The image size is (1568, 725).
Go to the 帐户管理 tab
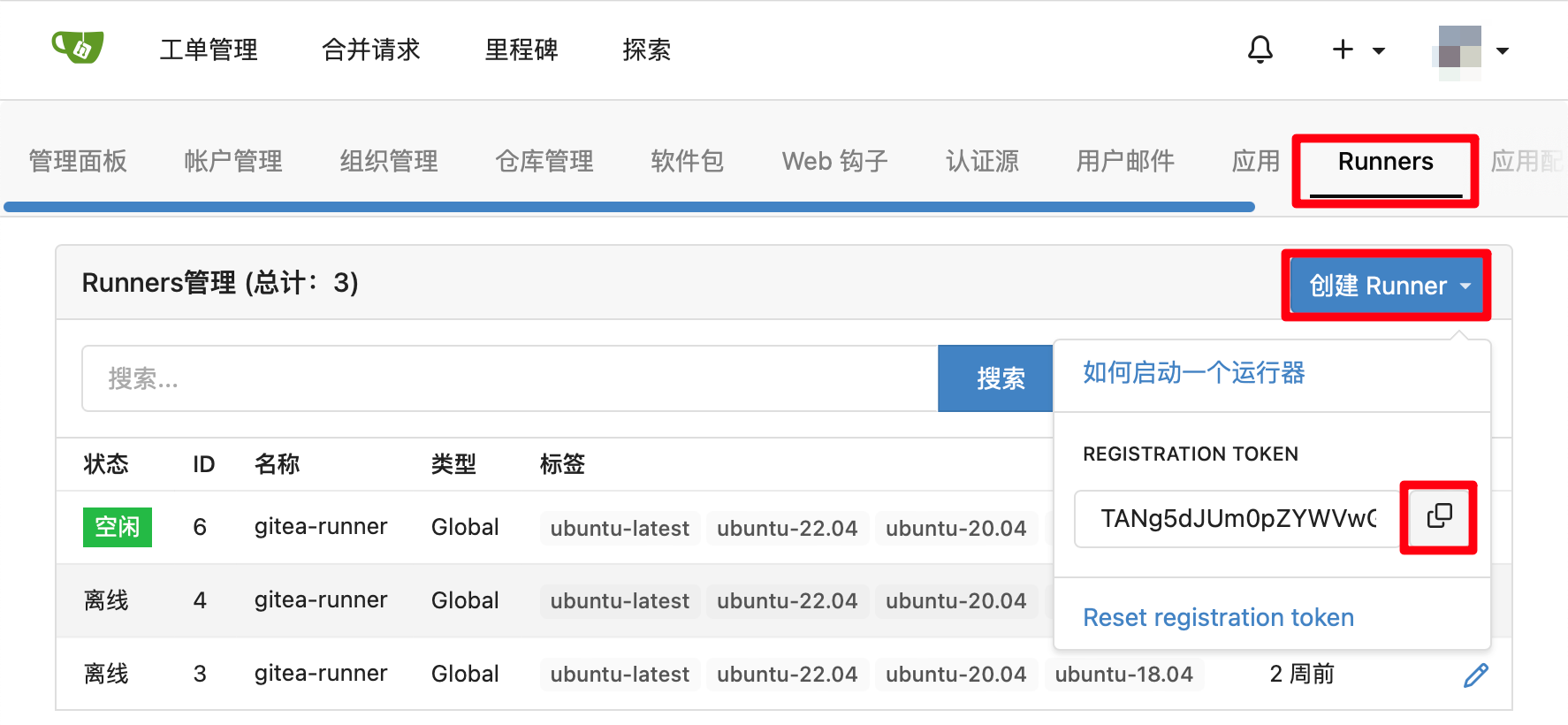pyautogui.click(x=233, y=162)
